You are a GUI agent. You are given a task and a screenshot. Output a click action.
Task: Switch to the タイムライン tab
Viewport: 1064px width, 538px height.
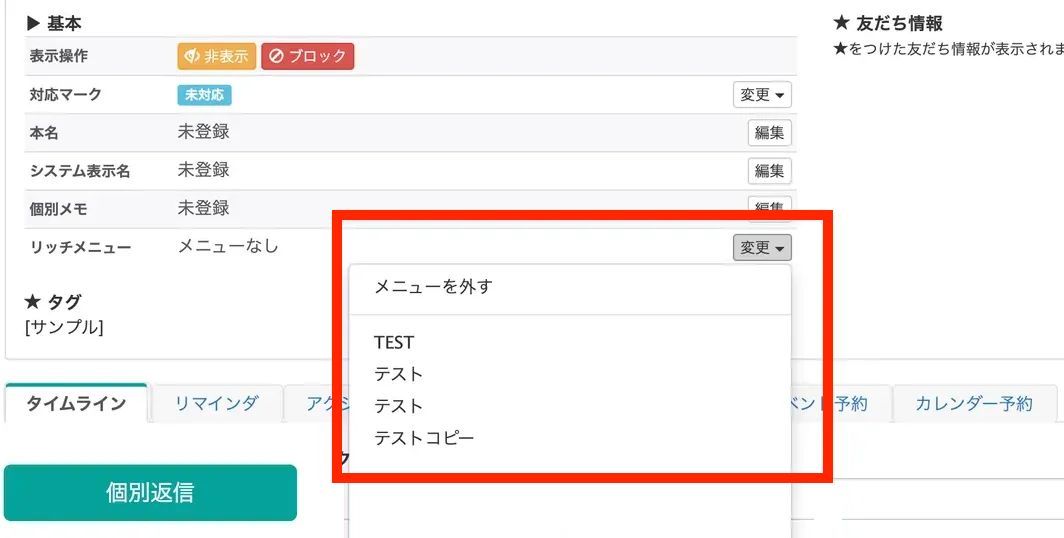point(76,404)
